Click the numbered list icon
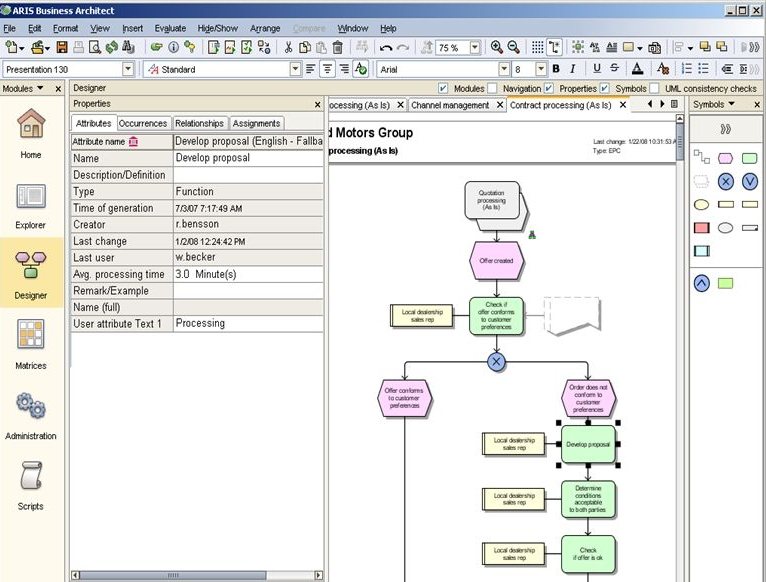 coord(686,69)
